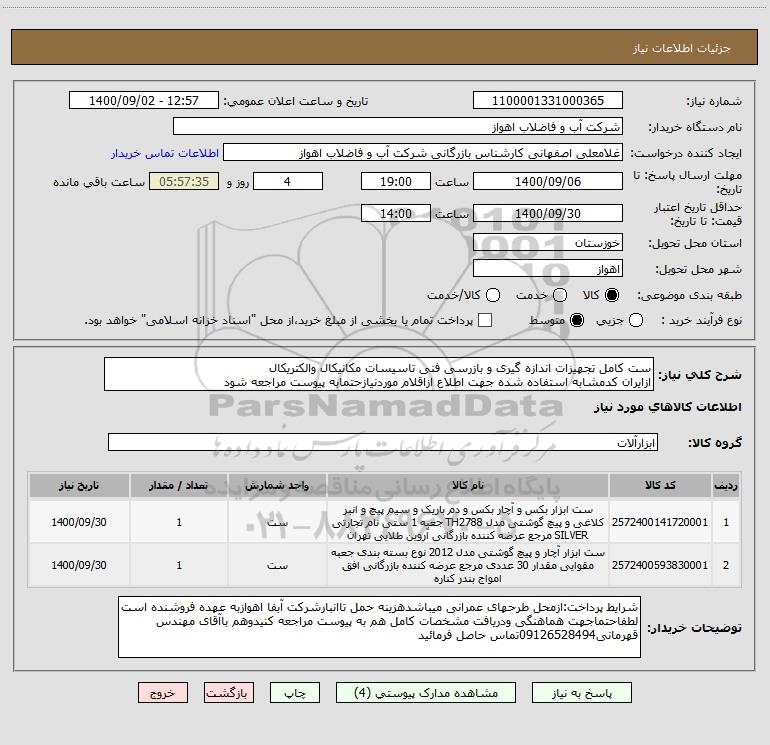
Task: Click the 'واحد شمارش' column header
Action: (277, 485)
